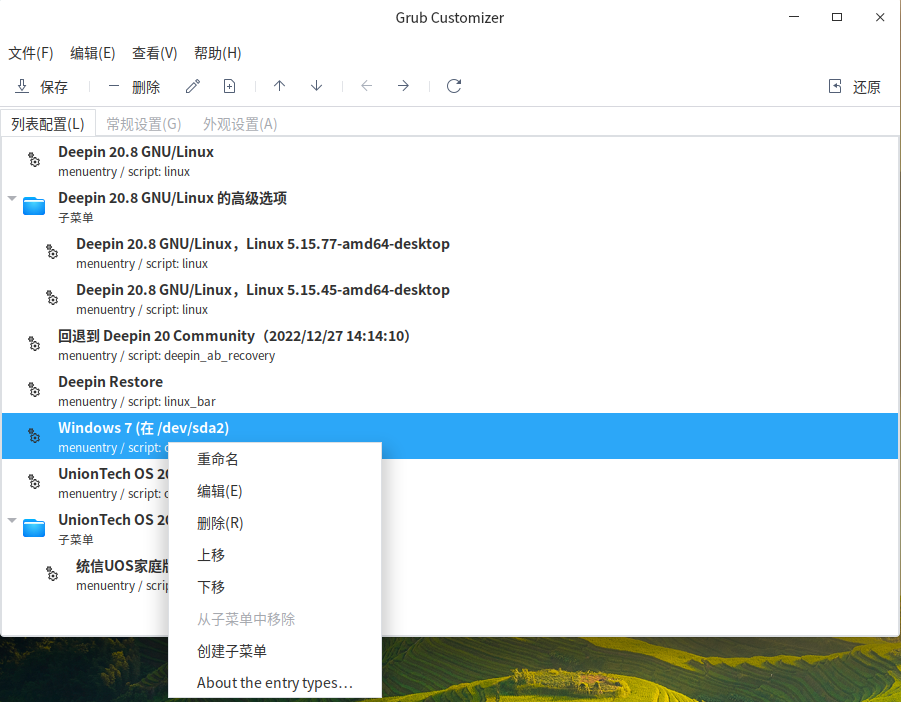
Task: Click the reload circular arrow icon
Action: pyautogui.click(x=454, y=86)
